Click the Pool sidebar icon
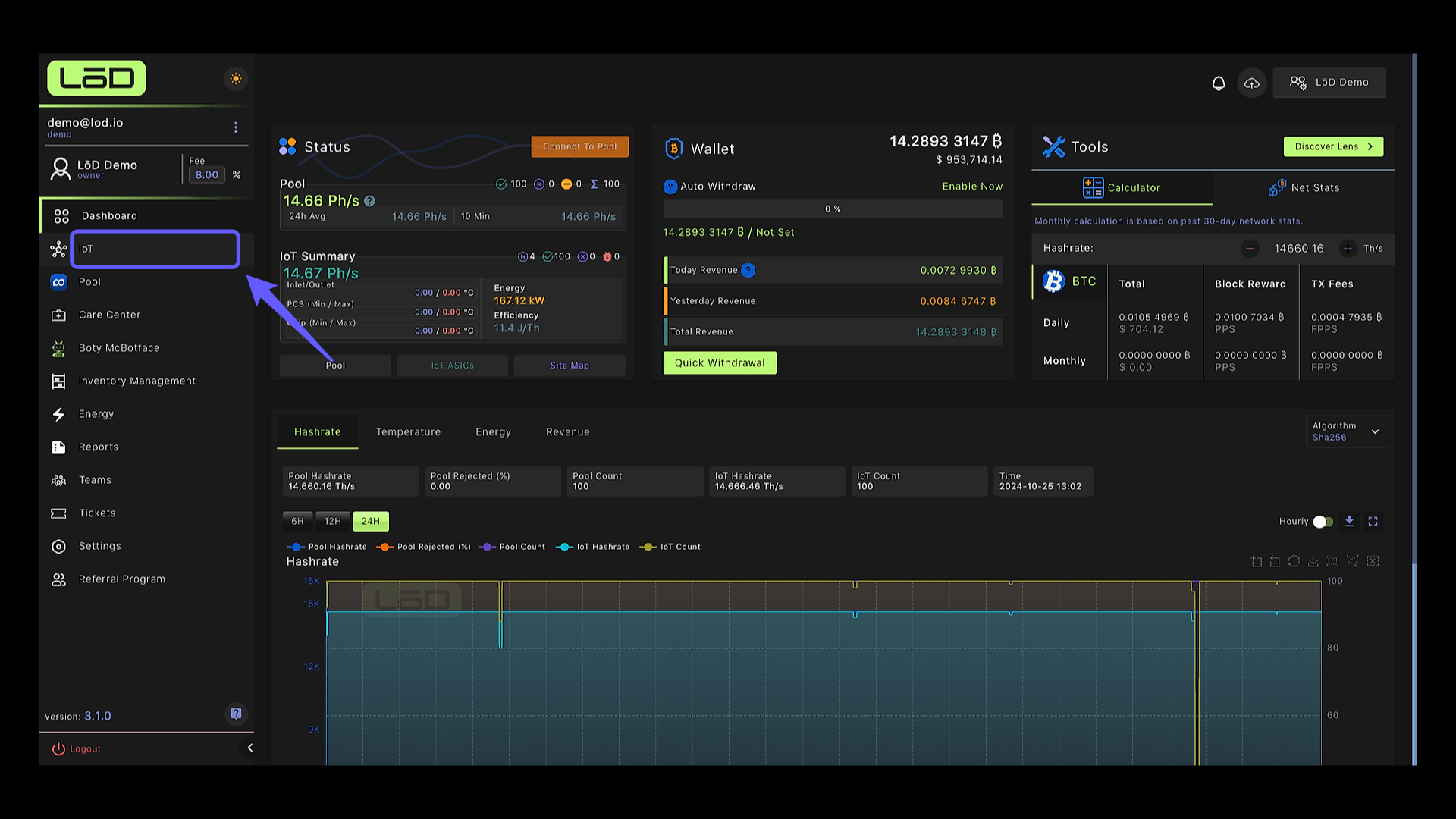The width and height of the screenshot is (1456, 819). pos(58,282)
